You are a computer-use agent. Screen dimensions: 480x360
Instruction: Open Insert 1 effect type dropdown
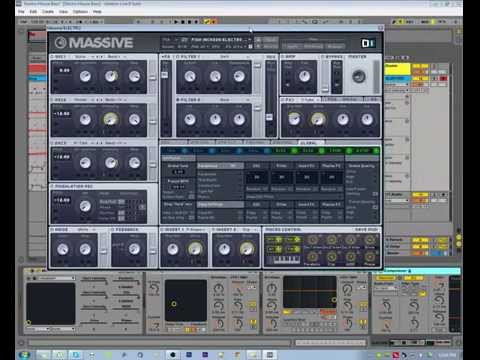point(195,230)
